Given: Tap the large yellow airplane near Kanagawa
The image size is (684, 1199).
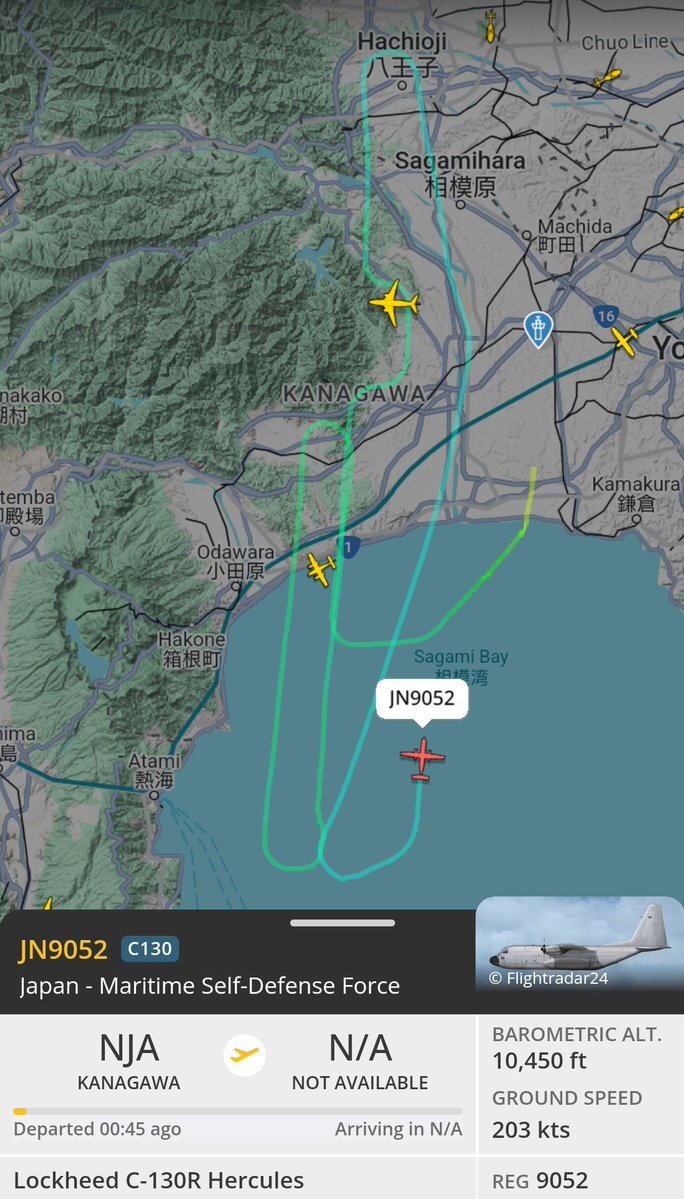Looking at the screenshot, I should point(394,304).
